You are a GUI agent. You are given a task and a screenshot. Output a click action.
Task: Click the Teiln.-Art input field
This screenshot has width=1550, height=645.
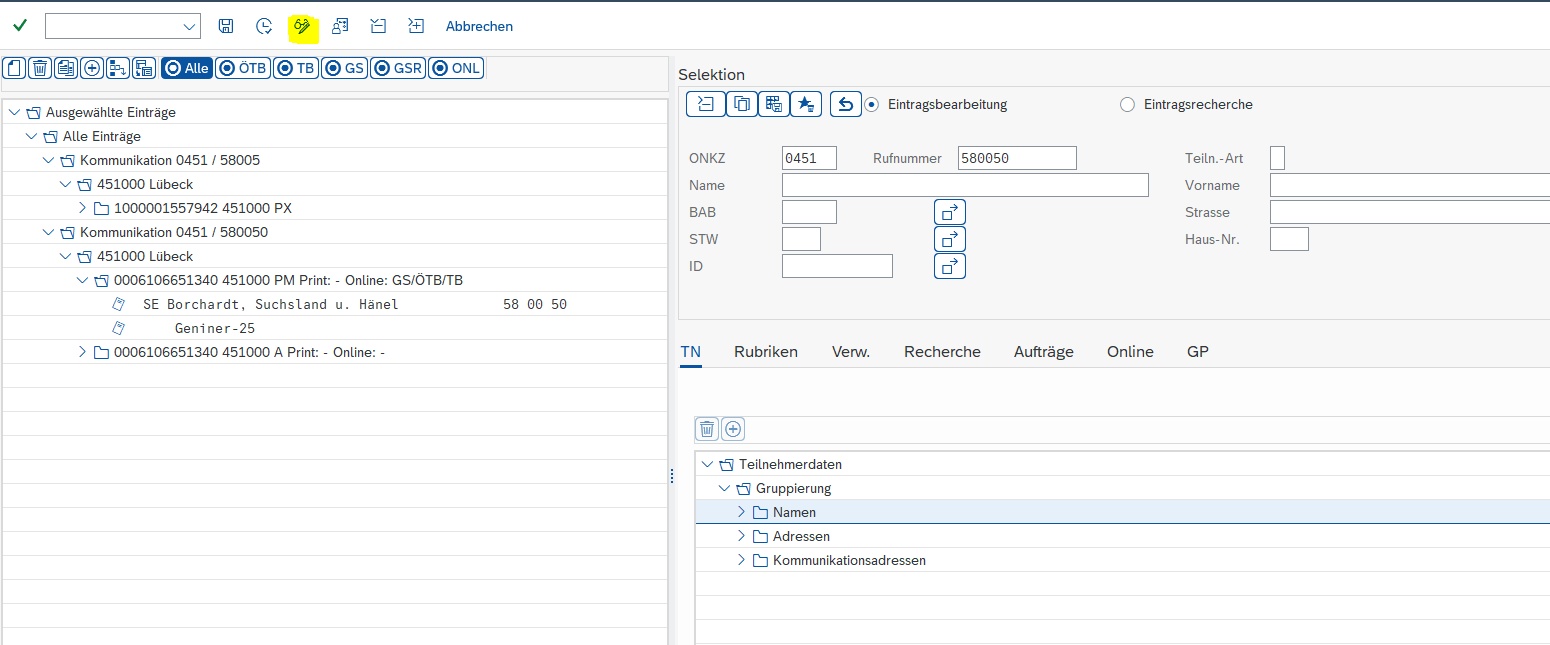click(1277, 158)
